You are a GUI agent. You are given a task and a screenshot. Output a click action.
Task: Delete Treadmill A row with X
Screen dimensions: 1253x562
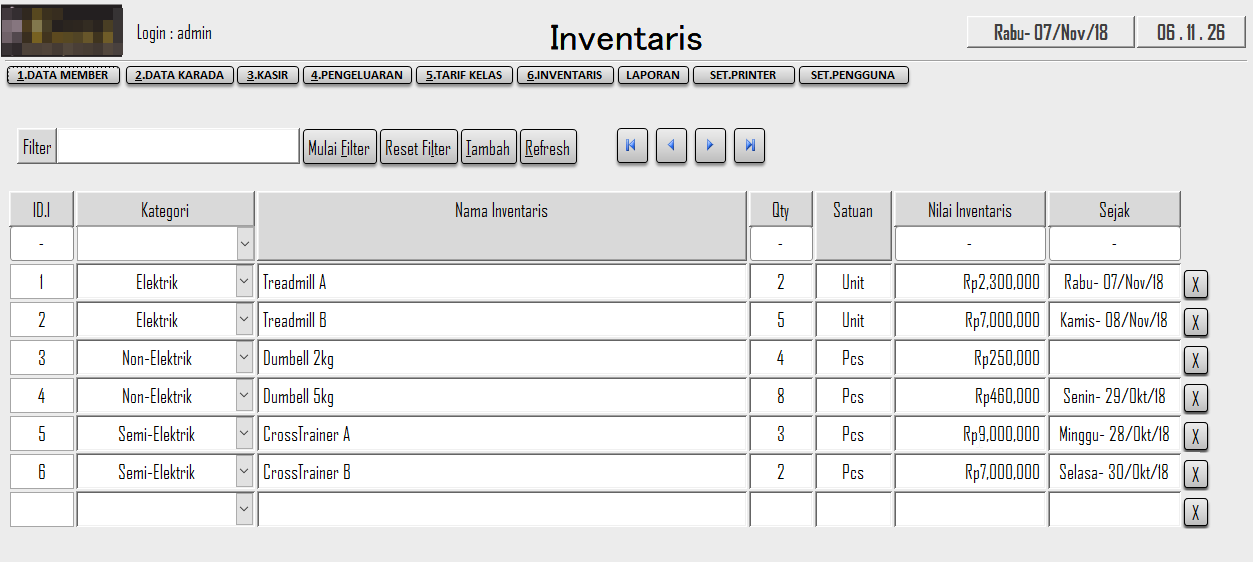click(1195, 284)
